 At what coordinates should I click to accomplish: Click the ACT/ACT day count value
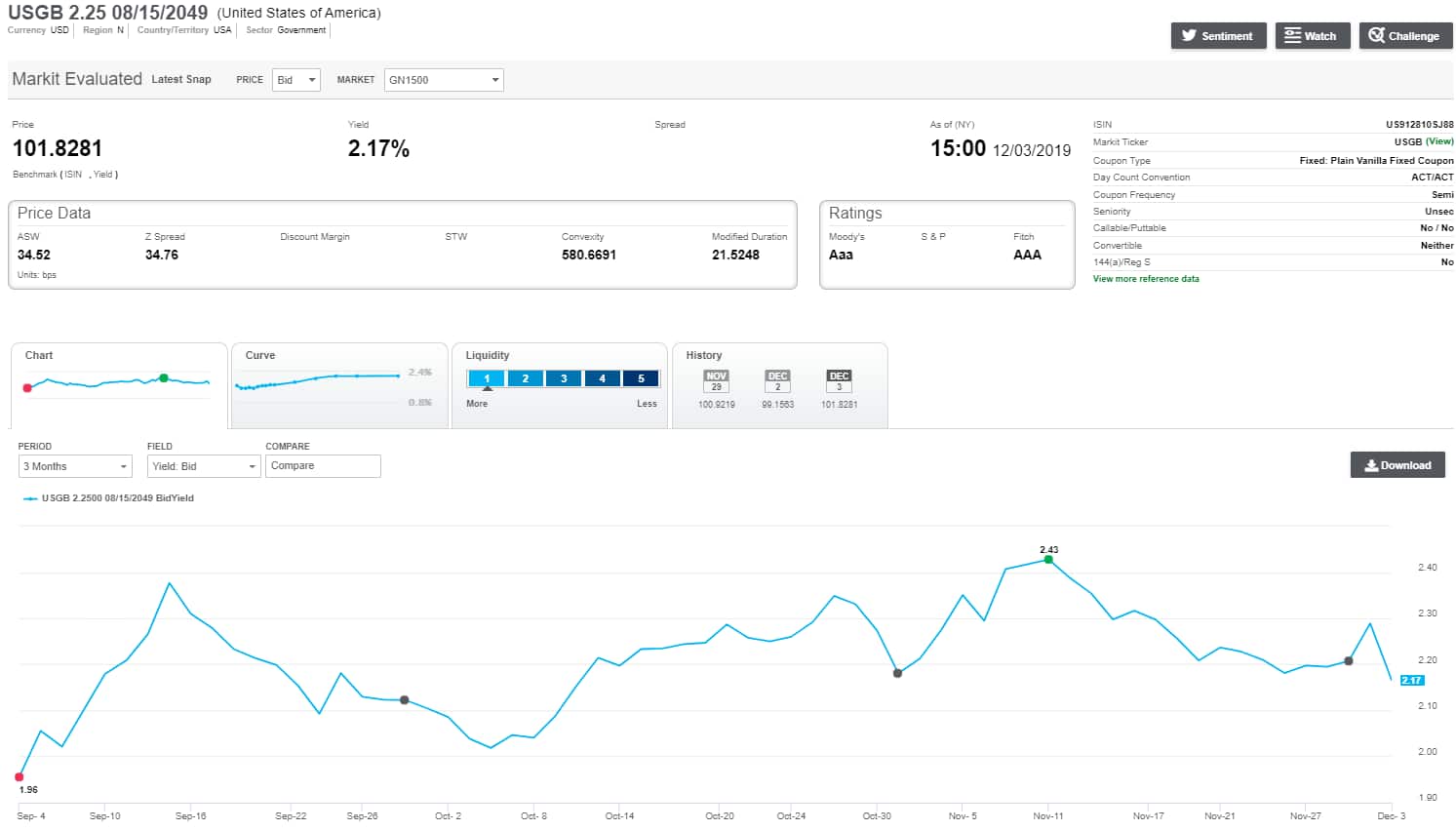1433,178
